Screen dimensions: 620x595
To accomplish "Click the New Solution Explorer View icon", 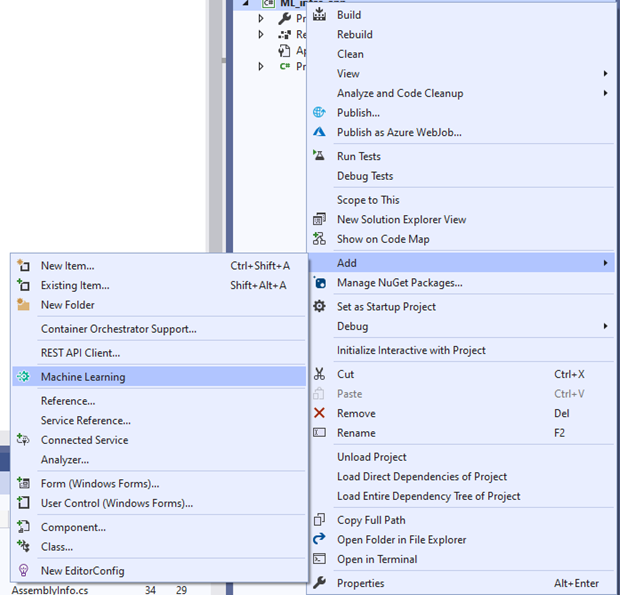I will (x=319, y=219).
